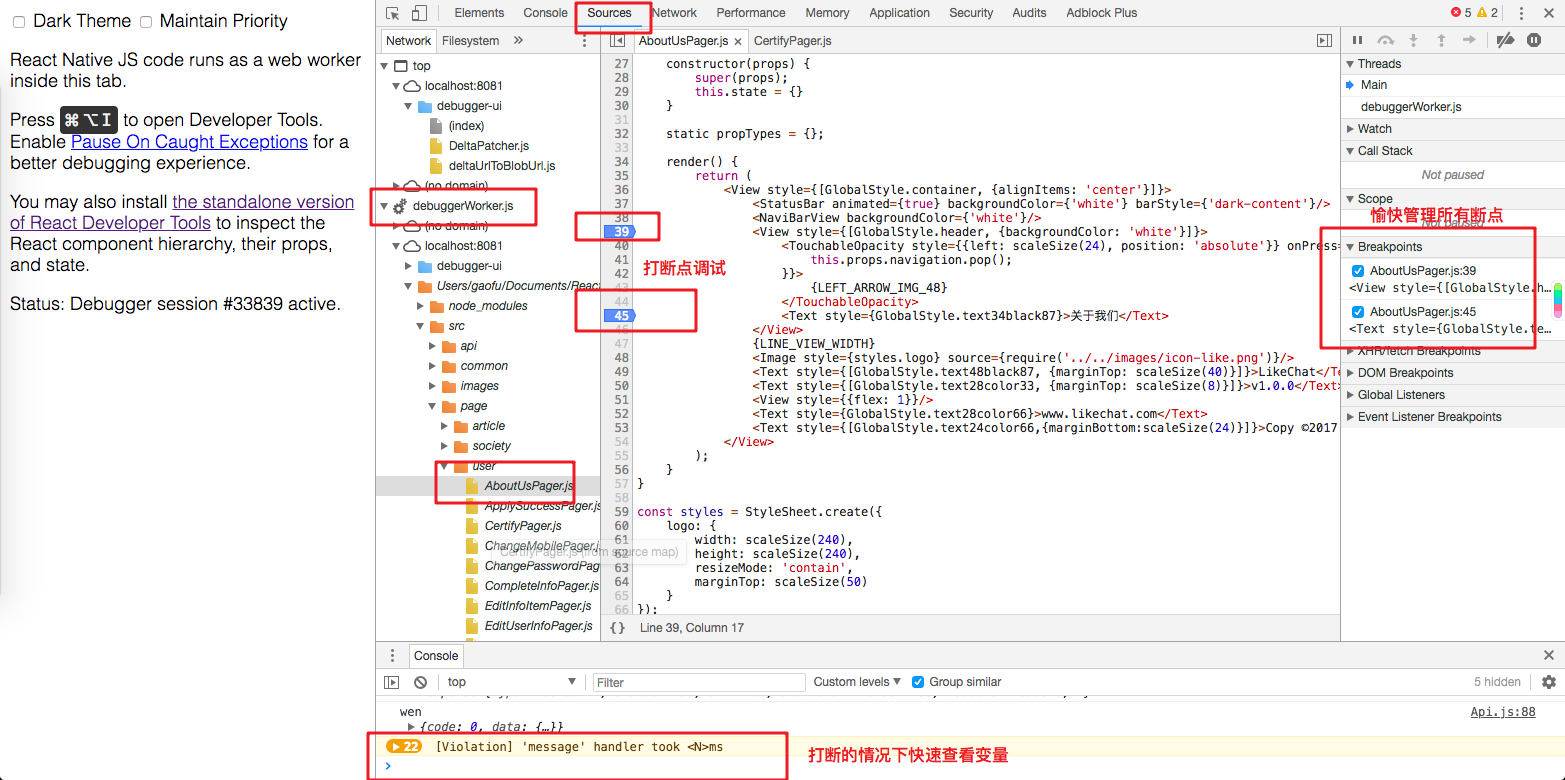Deactivate all breakpoints

(1505, 40)
